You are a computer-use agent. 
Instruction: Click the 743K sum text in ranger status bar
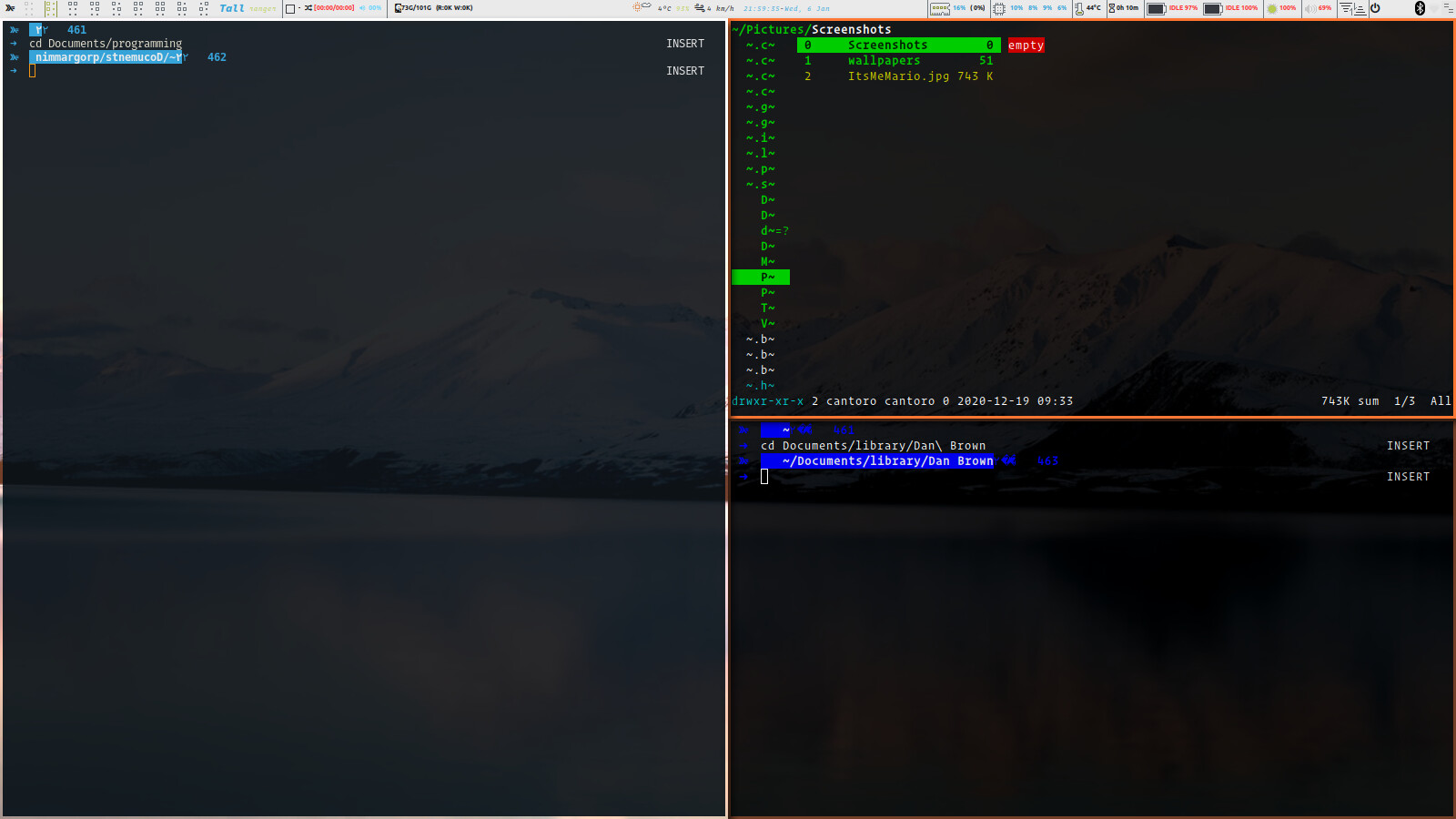(1350, 400)
